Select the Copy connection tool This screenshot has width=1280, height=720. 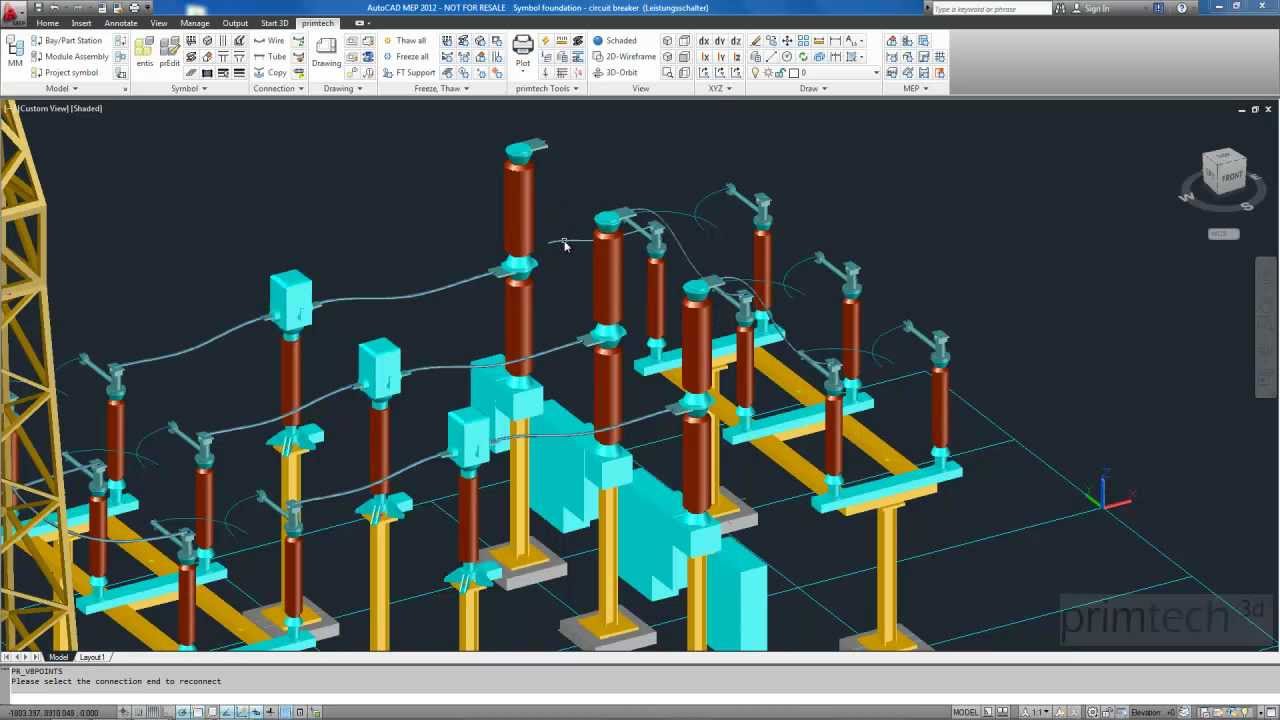275,72
